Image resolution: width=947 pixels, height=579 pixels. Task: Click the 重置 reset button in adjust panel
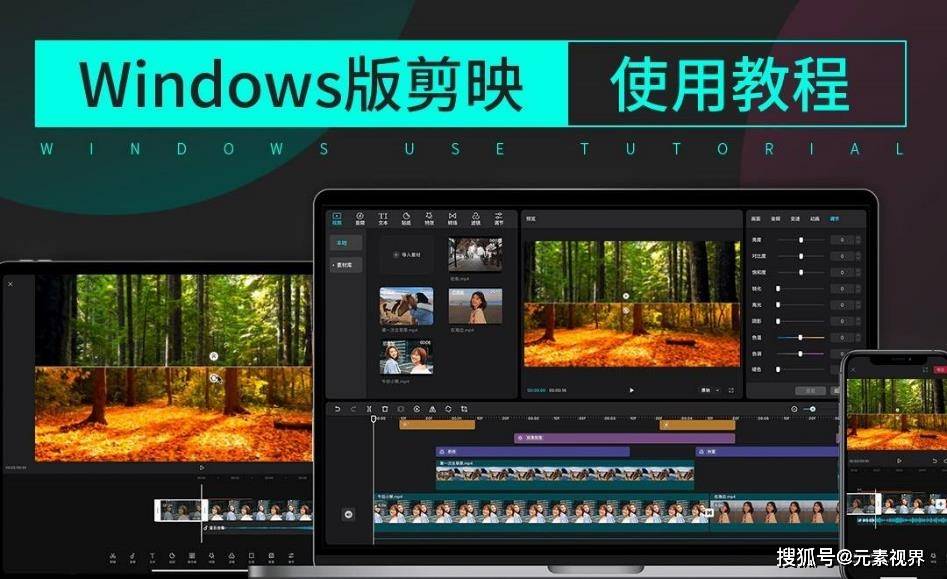pos(811,391)
